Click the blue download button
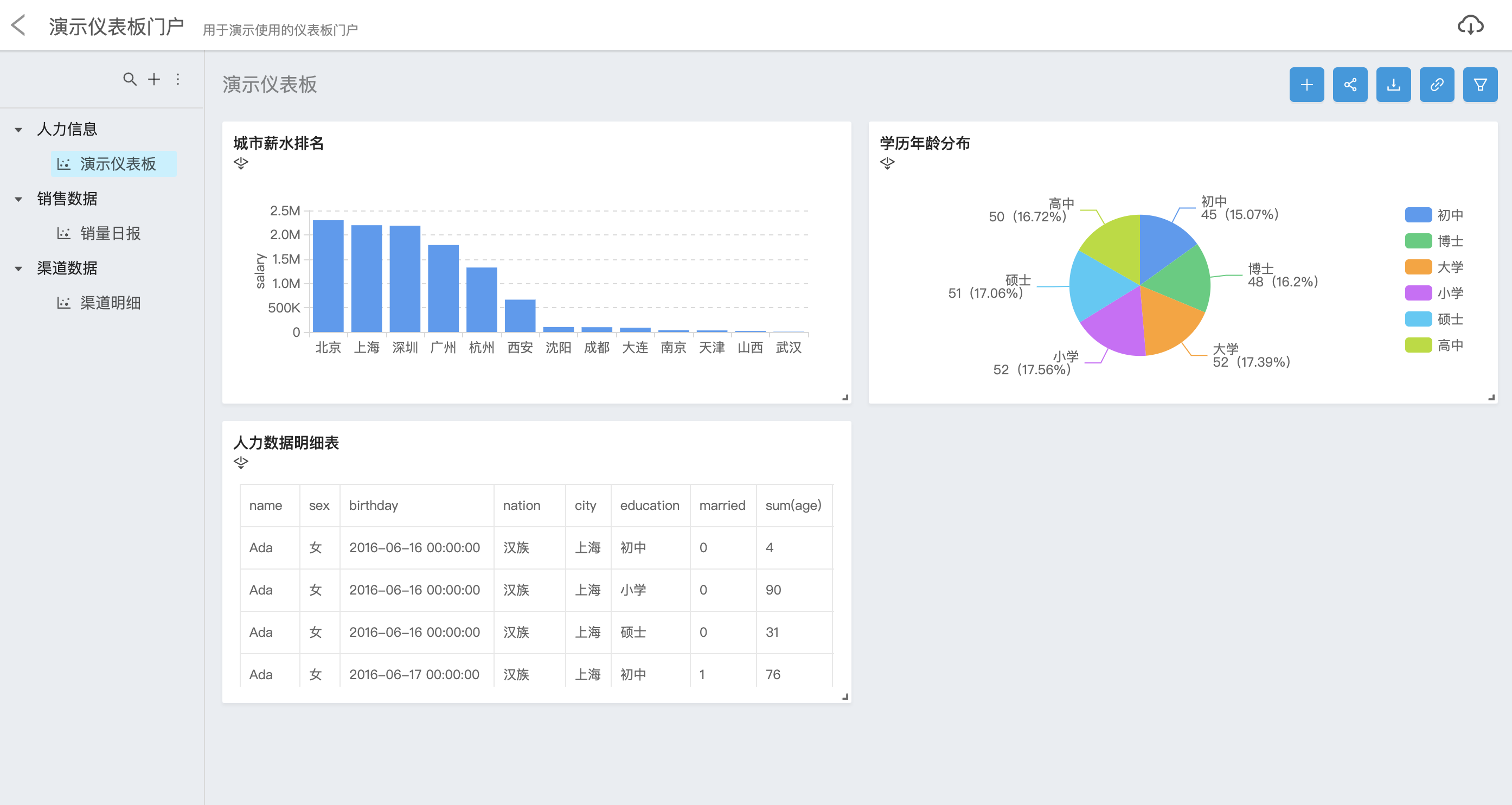1512x805 pixels. [x=1393, y=85]
